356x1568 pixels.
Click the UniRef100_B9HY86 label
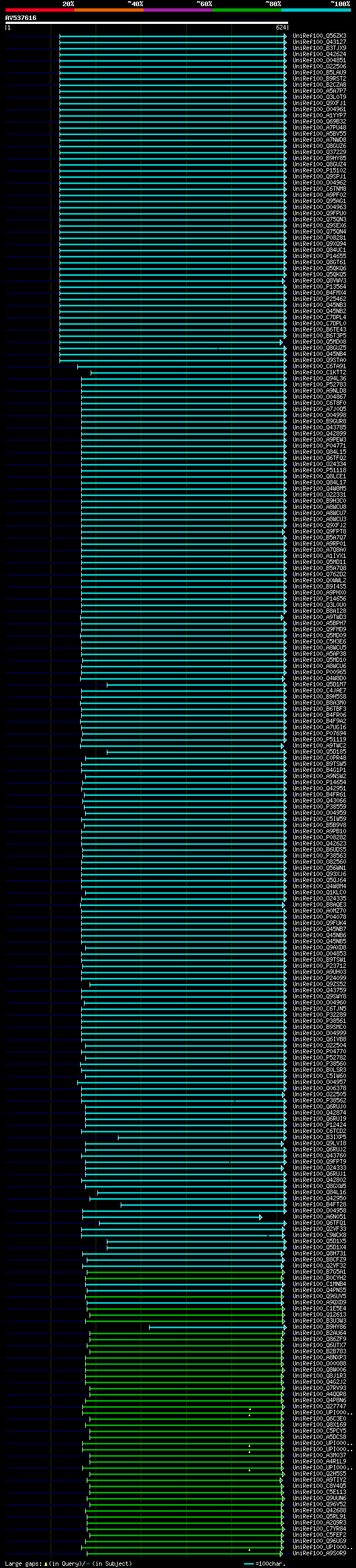click(x=319, y=1327)
